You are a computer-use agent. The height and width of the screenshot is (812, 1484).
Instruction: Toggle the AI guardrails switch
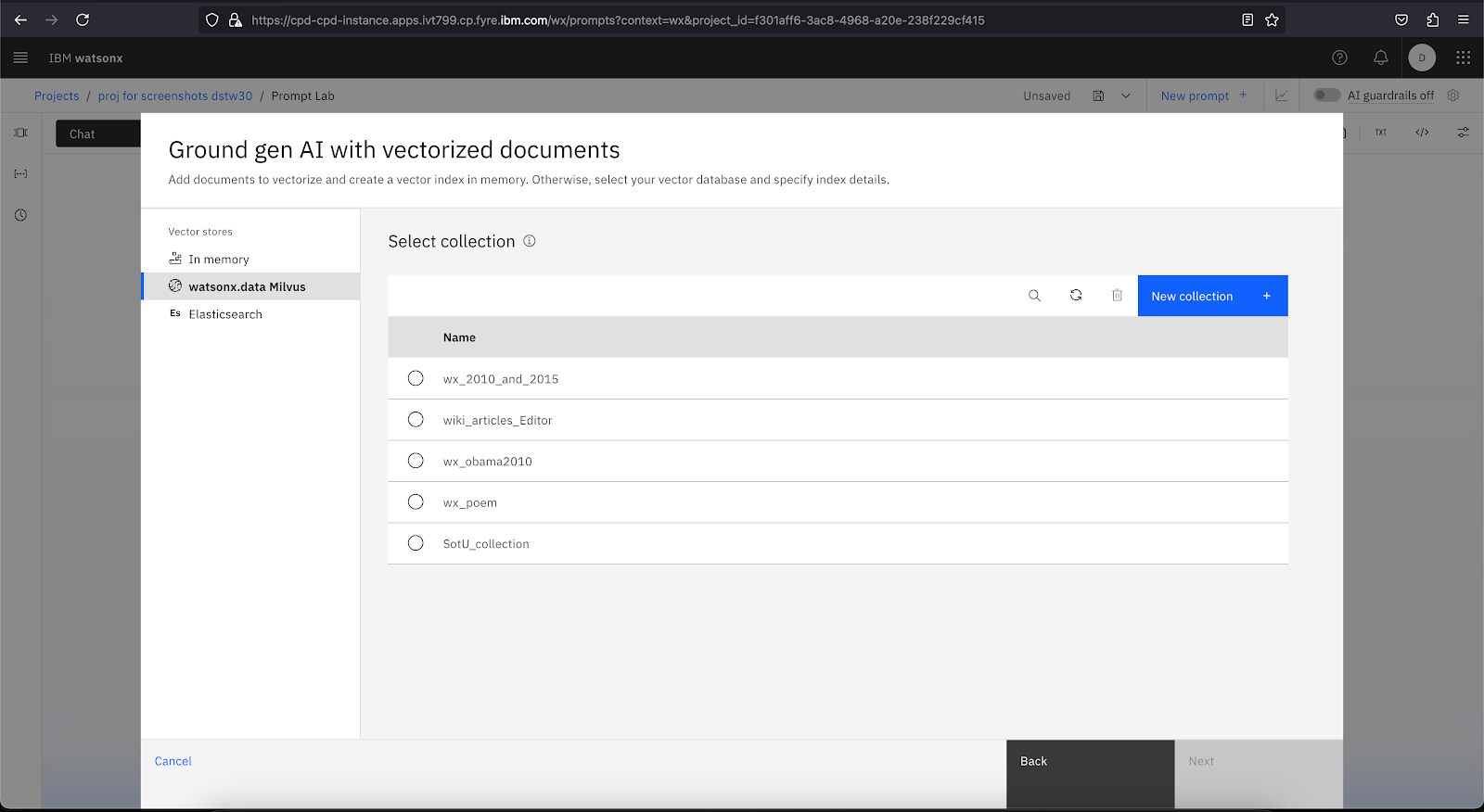coord(1326,95)
